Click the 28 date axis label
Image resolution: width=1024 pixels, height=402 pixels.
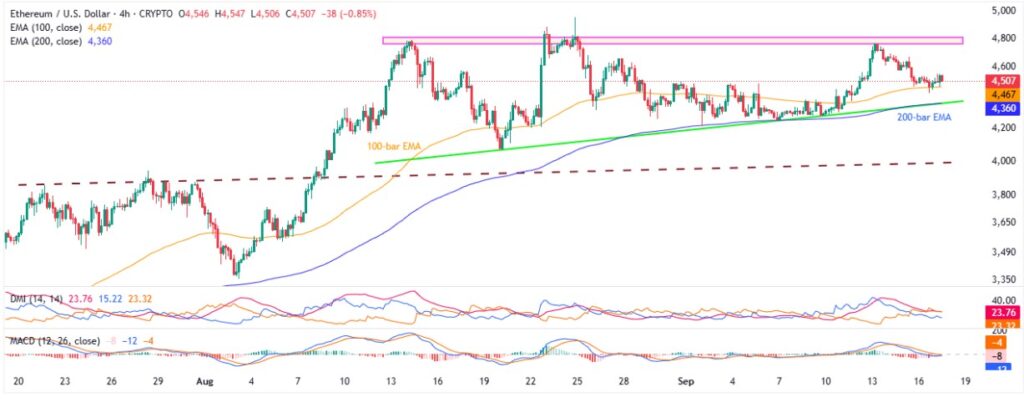click(x=624, y=380)
